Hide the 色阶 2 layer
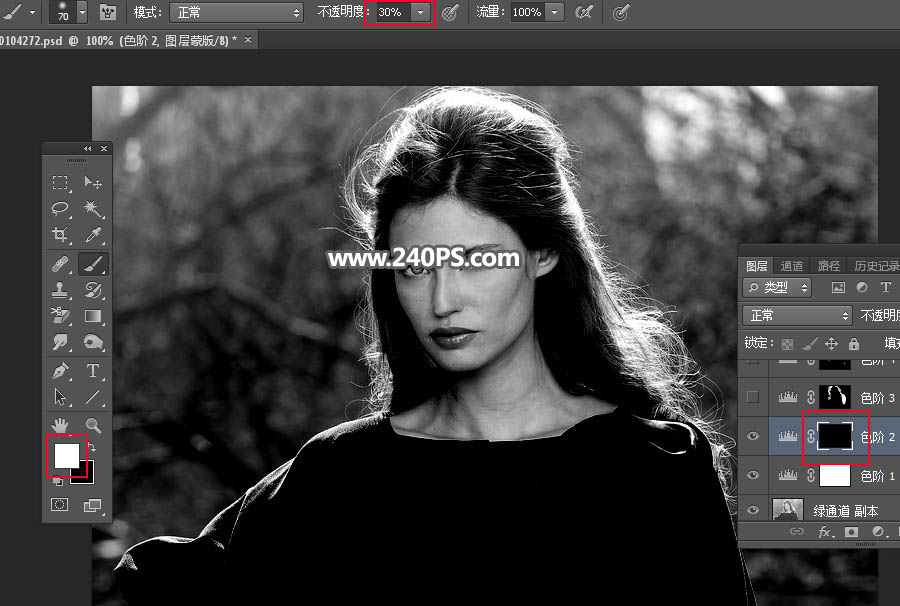This screenshot has height=606, width=900. [754, 436]
